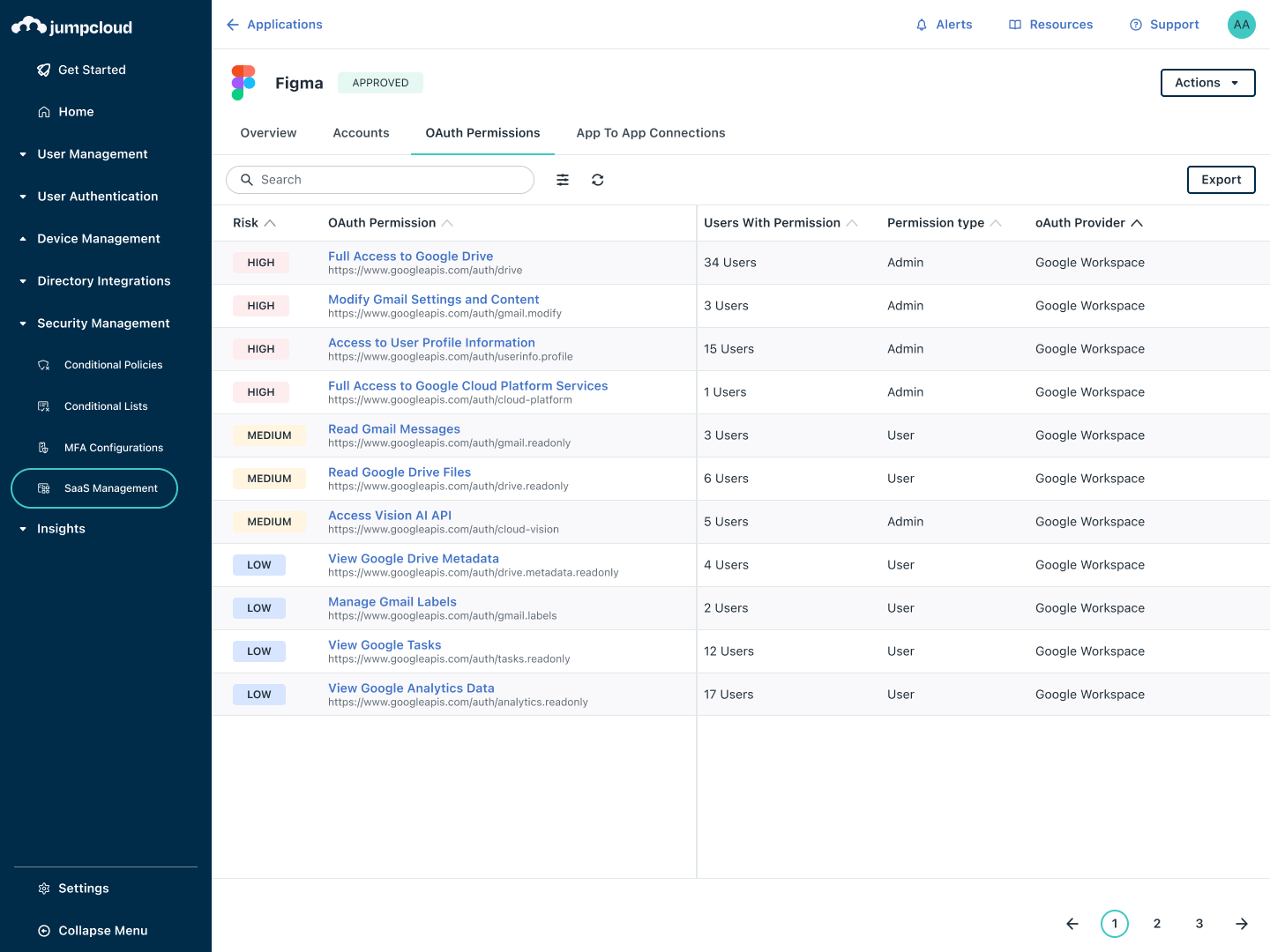This screenshot has width=1270, height=952.
Task: Refresh the OAuth permissions list
Action: [x=598, y=180]
